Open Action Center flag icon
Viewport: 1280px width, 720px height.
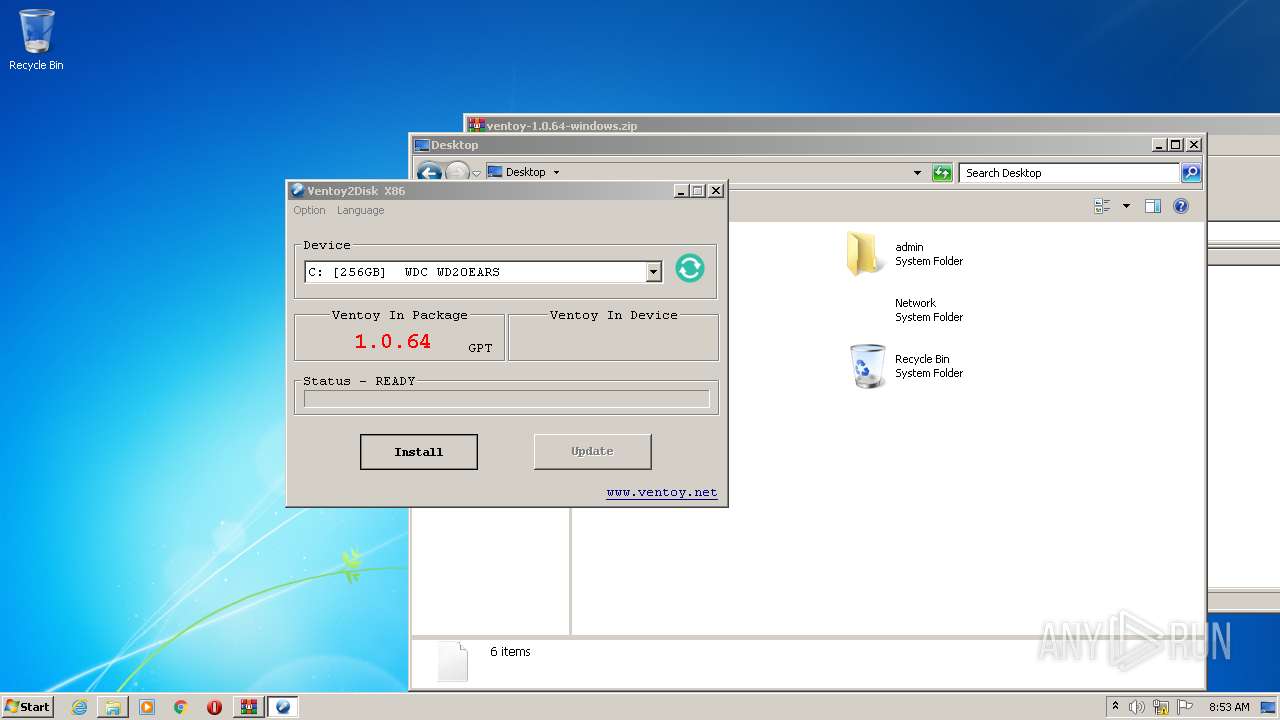(x=1185, y=707)
